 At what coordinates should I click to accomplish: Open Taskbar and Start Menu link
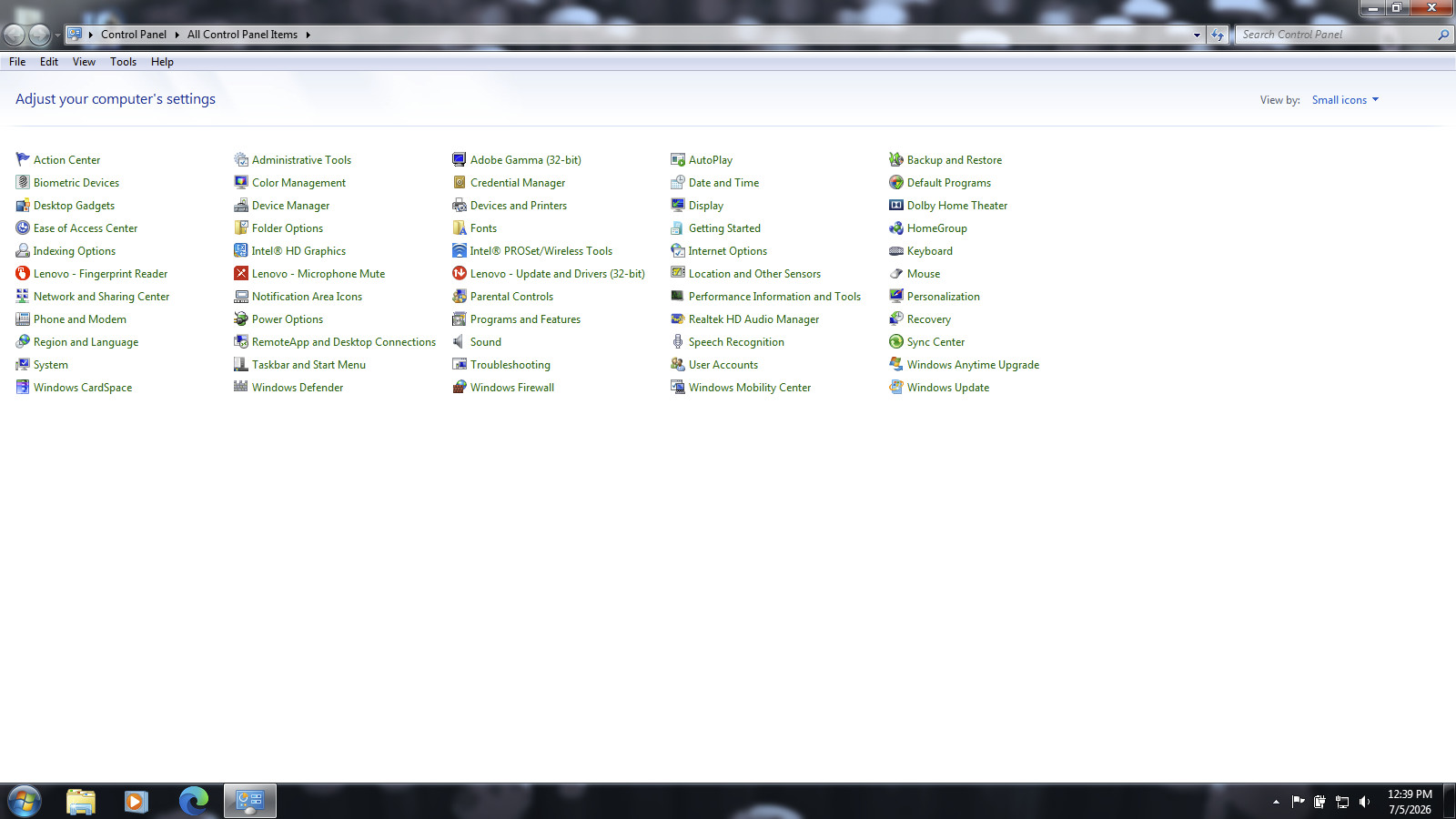coord(308,365)
